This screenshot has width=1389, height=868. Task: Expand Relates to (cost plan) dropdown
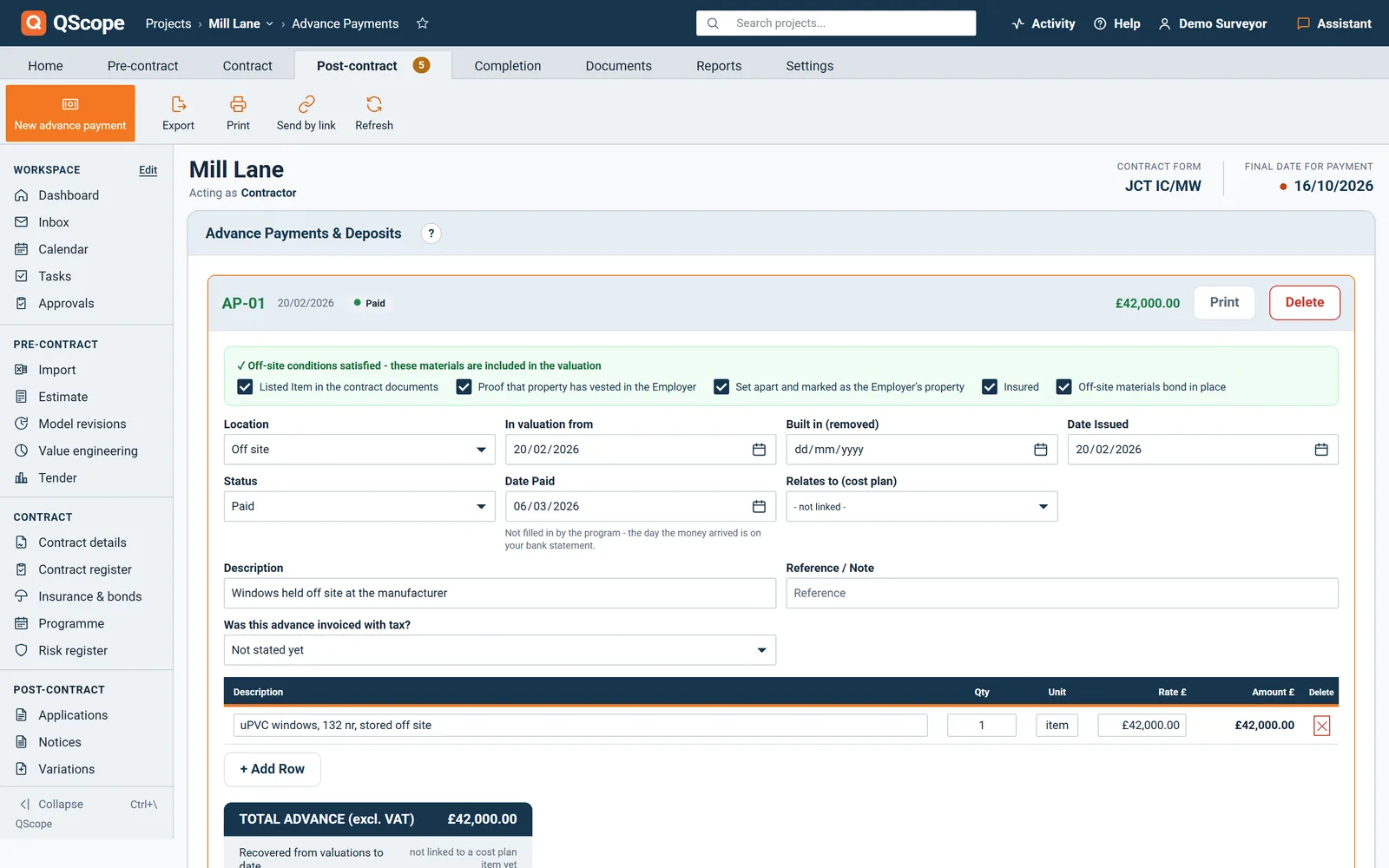(921, 507)
